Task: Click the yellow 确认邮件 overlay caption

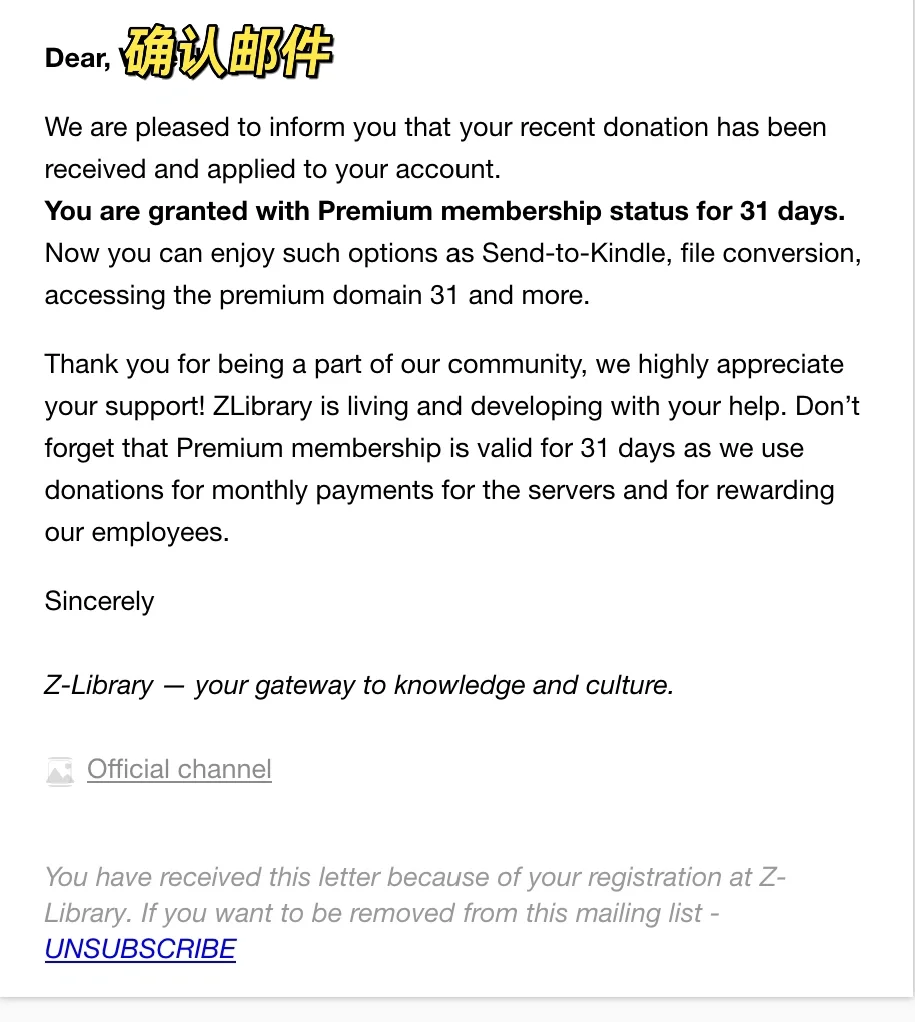Action: click(229, 52)
